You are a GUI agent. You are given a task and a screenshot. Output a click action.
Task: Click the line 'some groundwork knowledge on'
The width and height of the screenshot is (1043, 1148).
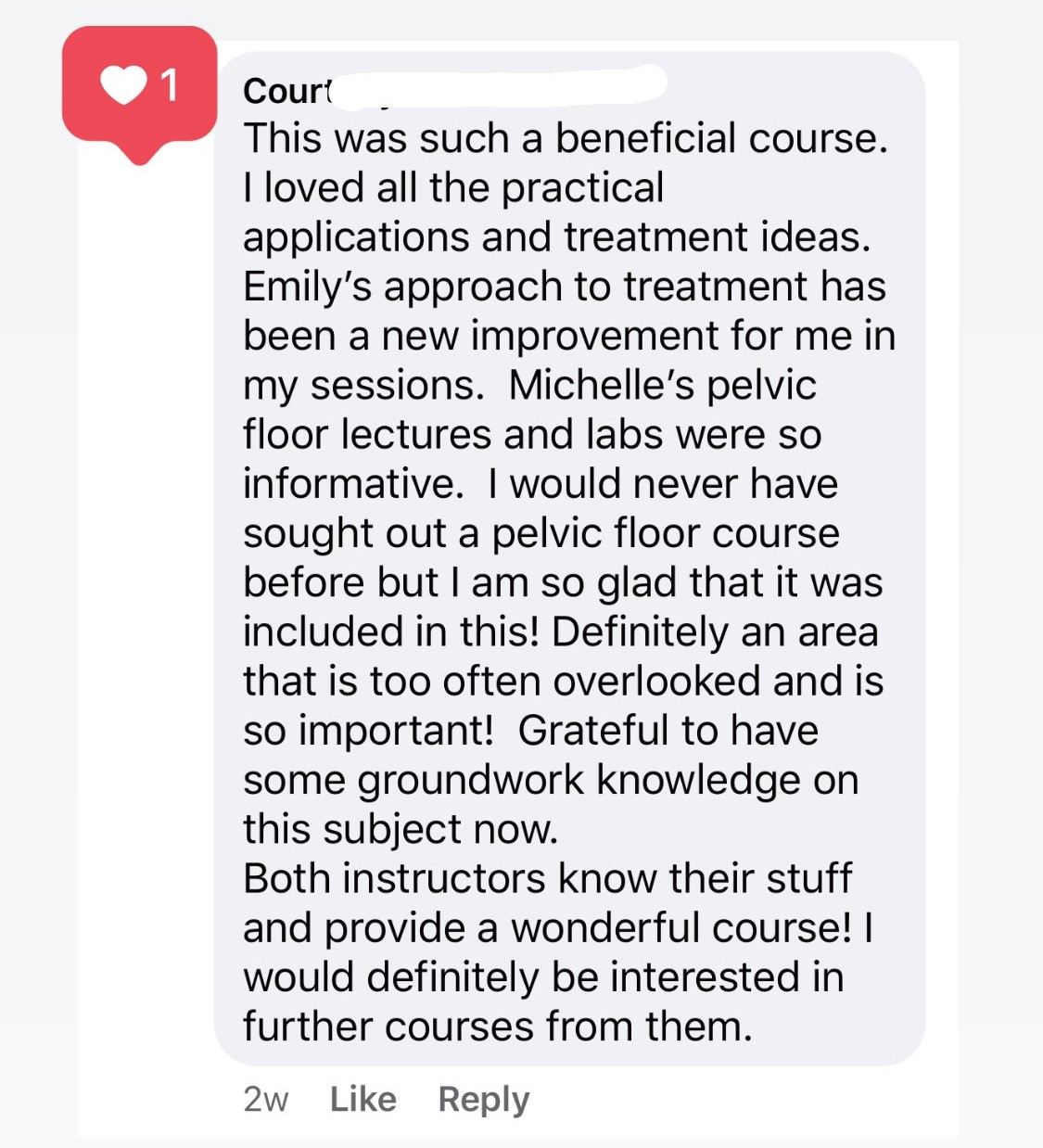551,781
